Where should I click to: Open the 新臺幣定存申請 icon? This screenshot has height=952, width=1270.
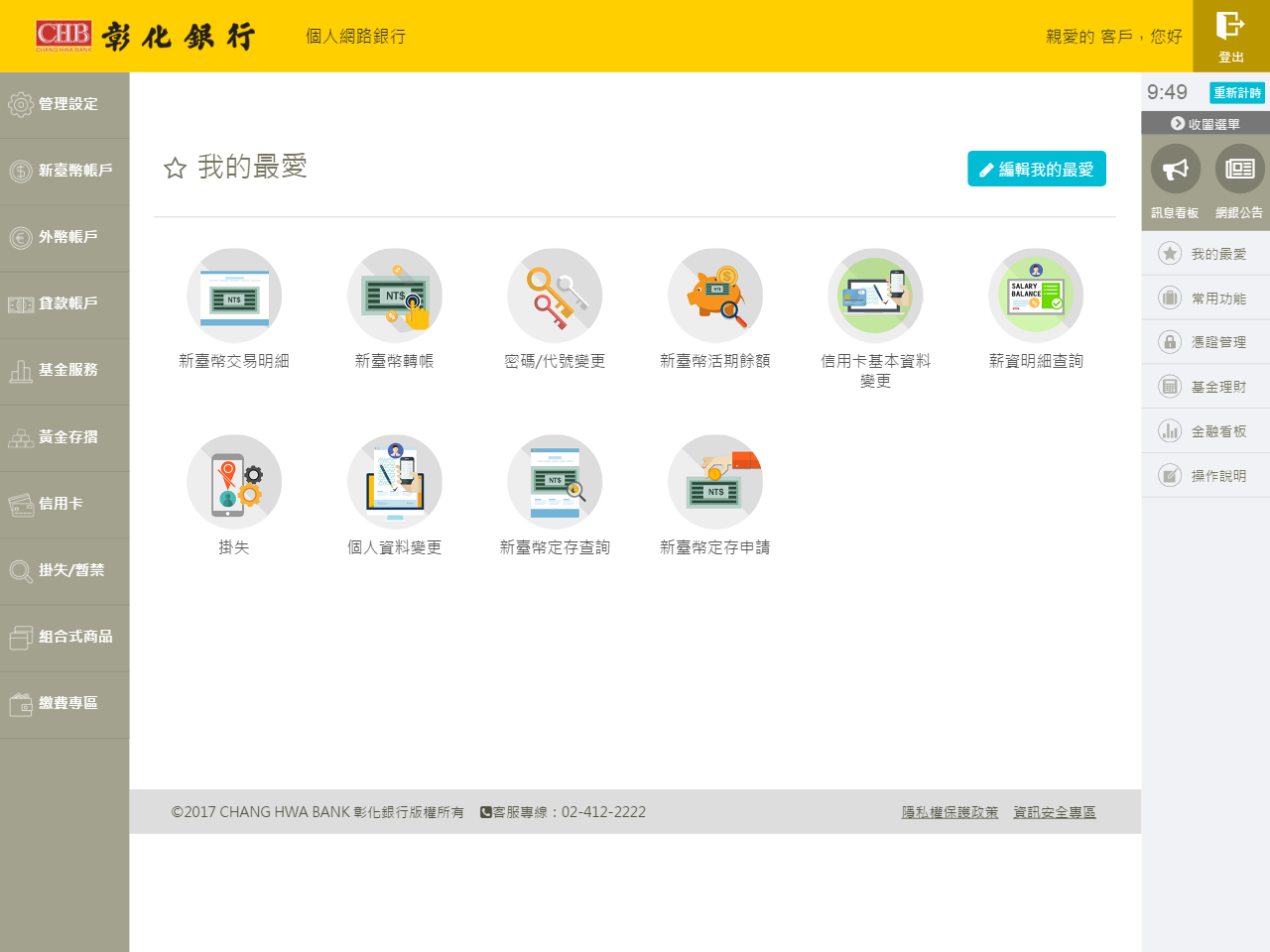(715, 482)
